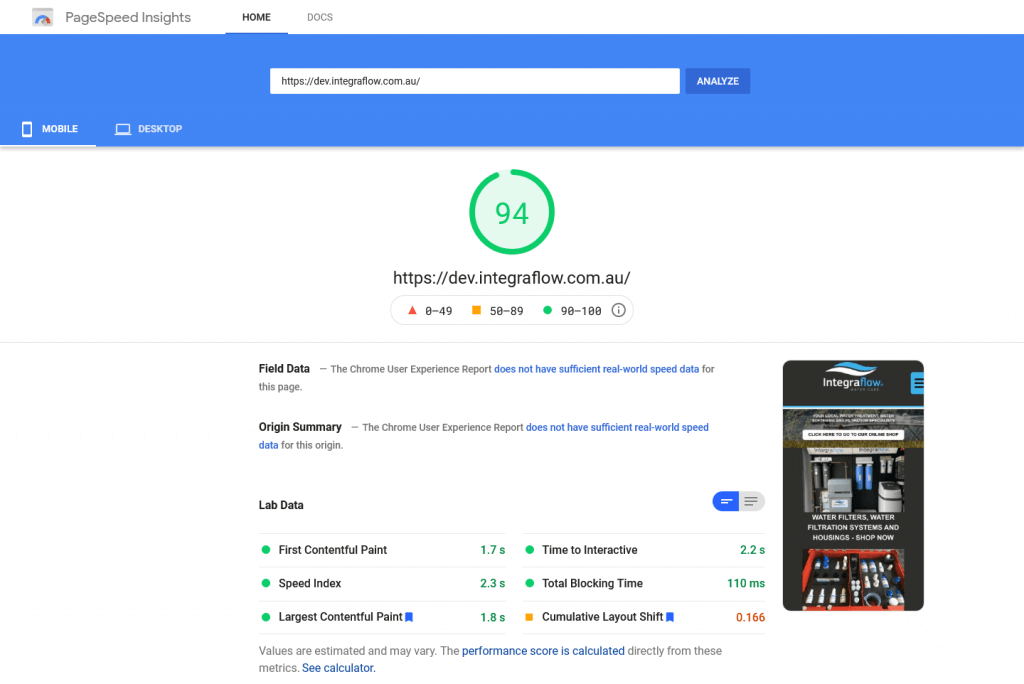1024x684 pixels.
Task: Click the bookmark icon beside Cumulative Layout Shift
Action: (670, 617)
